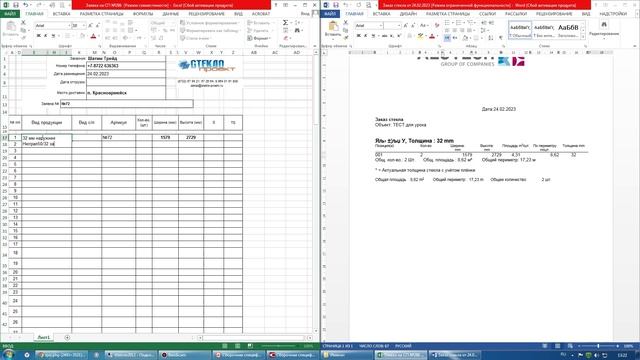Add new sheet with plus button
The height and width of the screenshot is (360, 640).
(67, 338)
